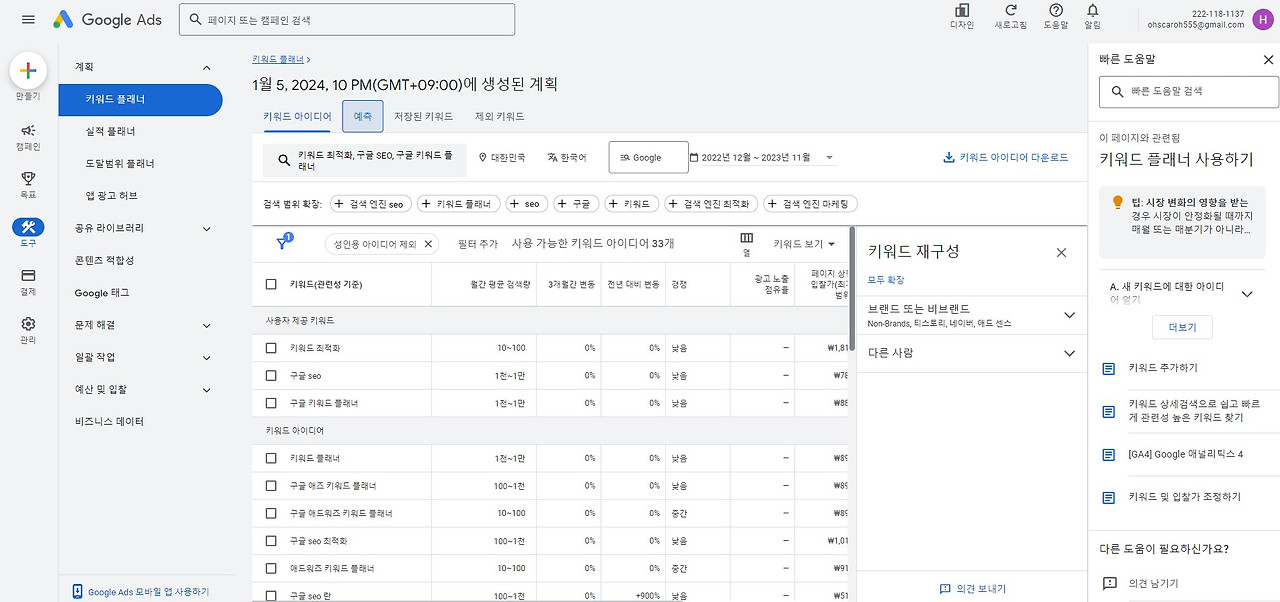The width and height of the screenshot is (1280, 602).
Task: Open the 알림 notifications bell
Action: 1092,15
